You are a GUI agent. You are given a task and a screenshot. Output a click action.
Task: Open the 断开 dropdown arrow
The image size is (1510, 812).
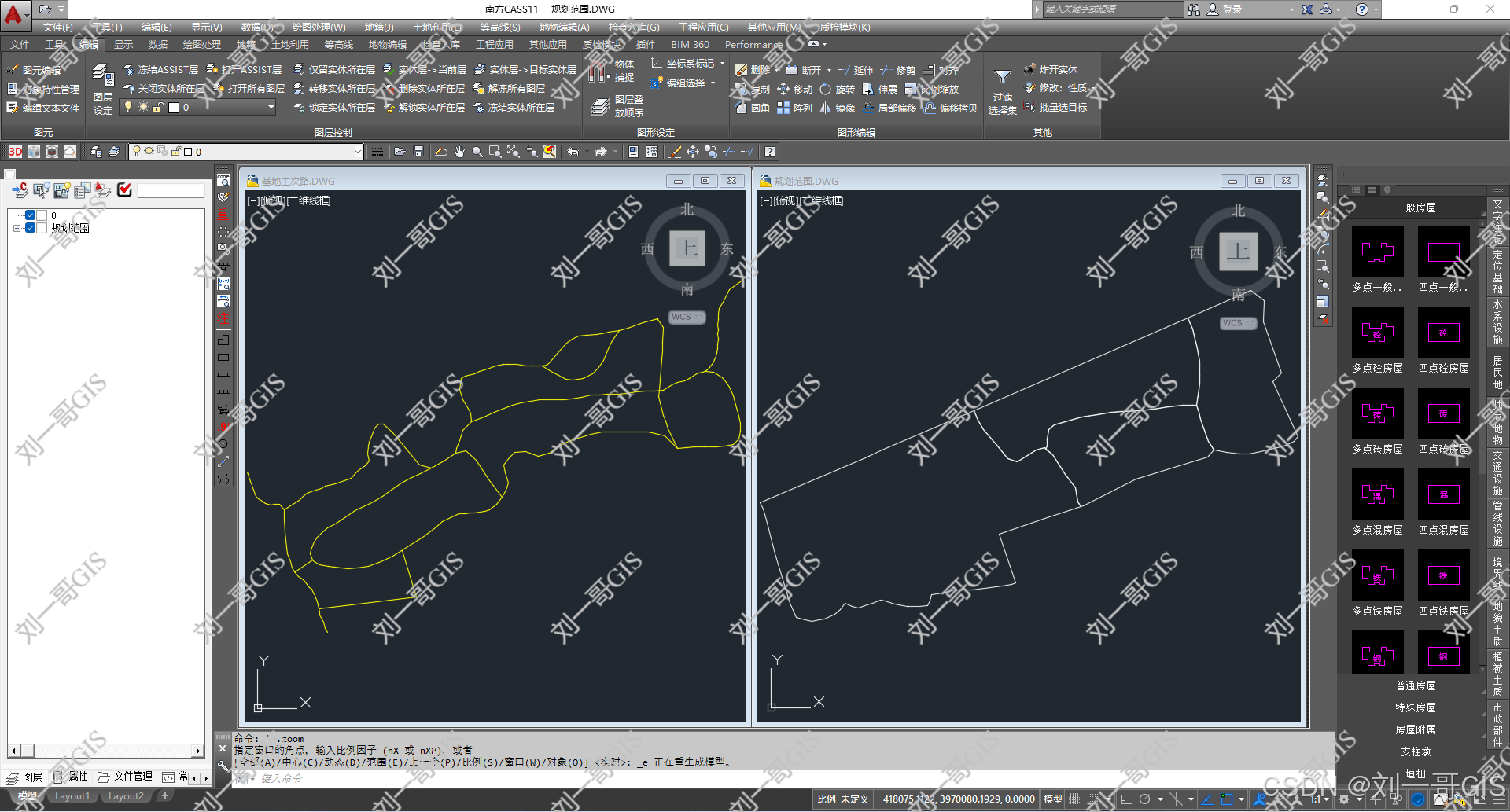pos(829,70)
